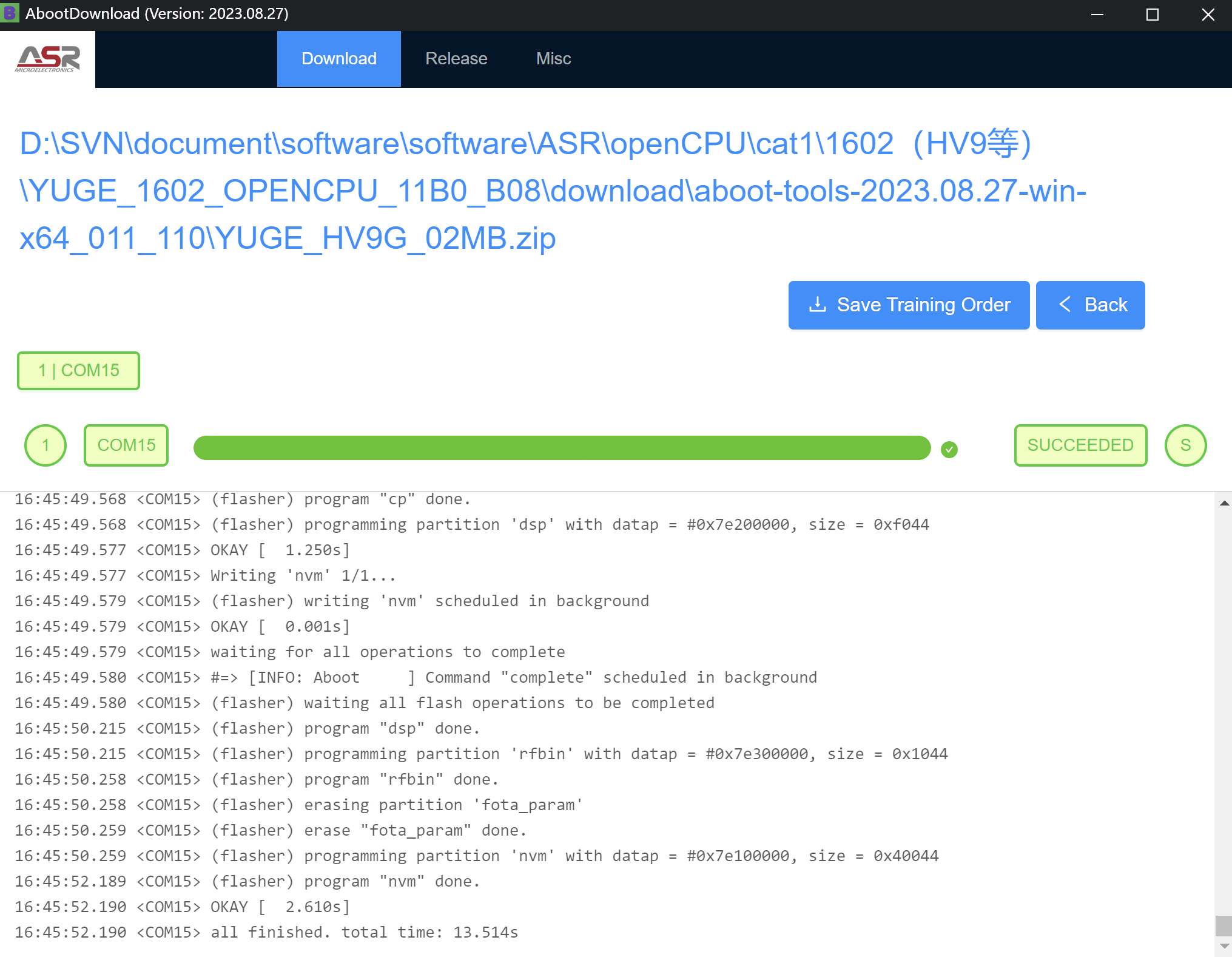
Task: Click log line 'OKAY [ 0.001s]'
Action: 183,626
